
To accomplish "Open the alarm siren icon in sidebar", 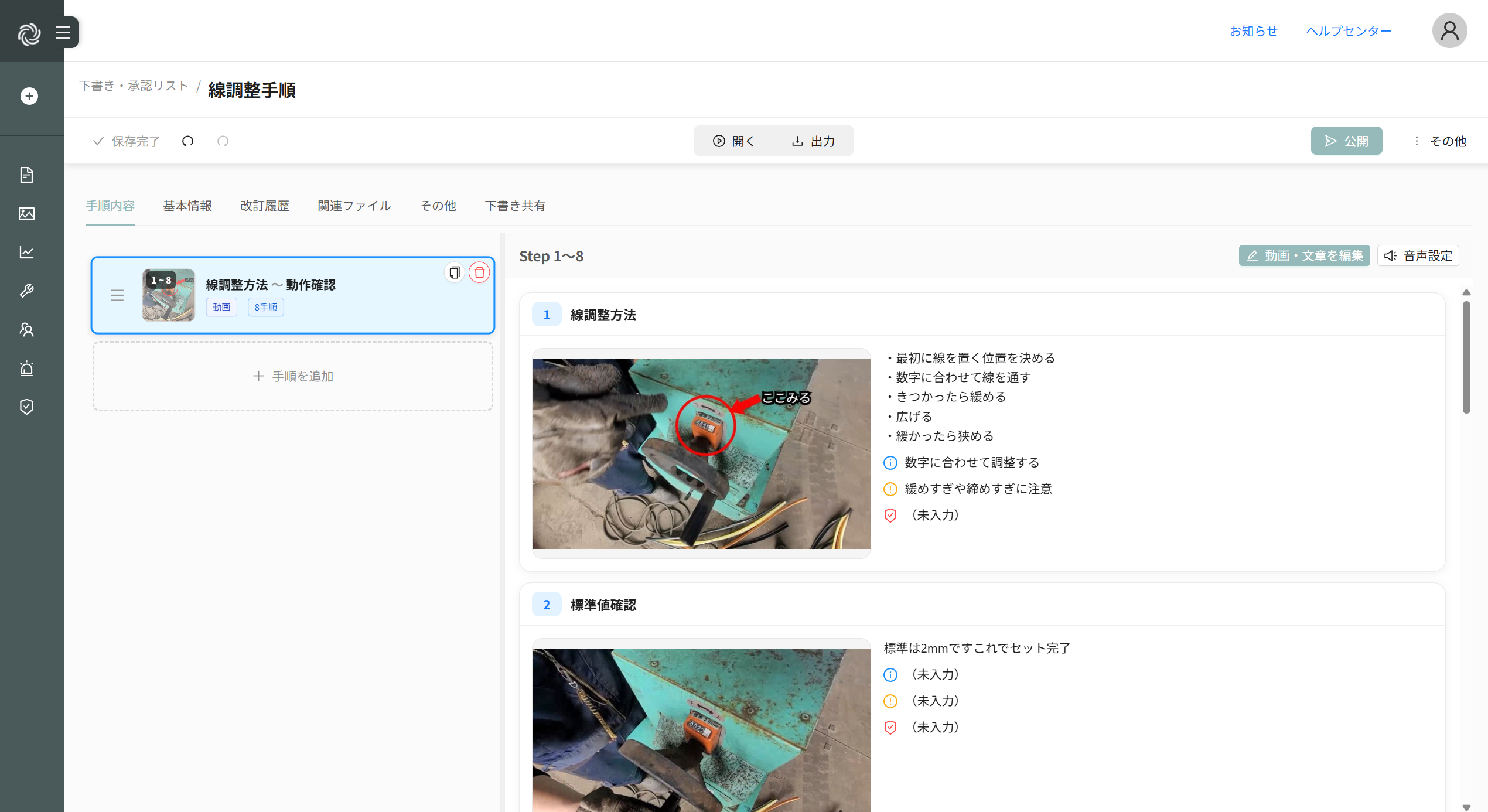I will tap(26, 368).
